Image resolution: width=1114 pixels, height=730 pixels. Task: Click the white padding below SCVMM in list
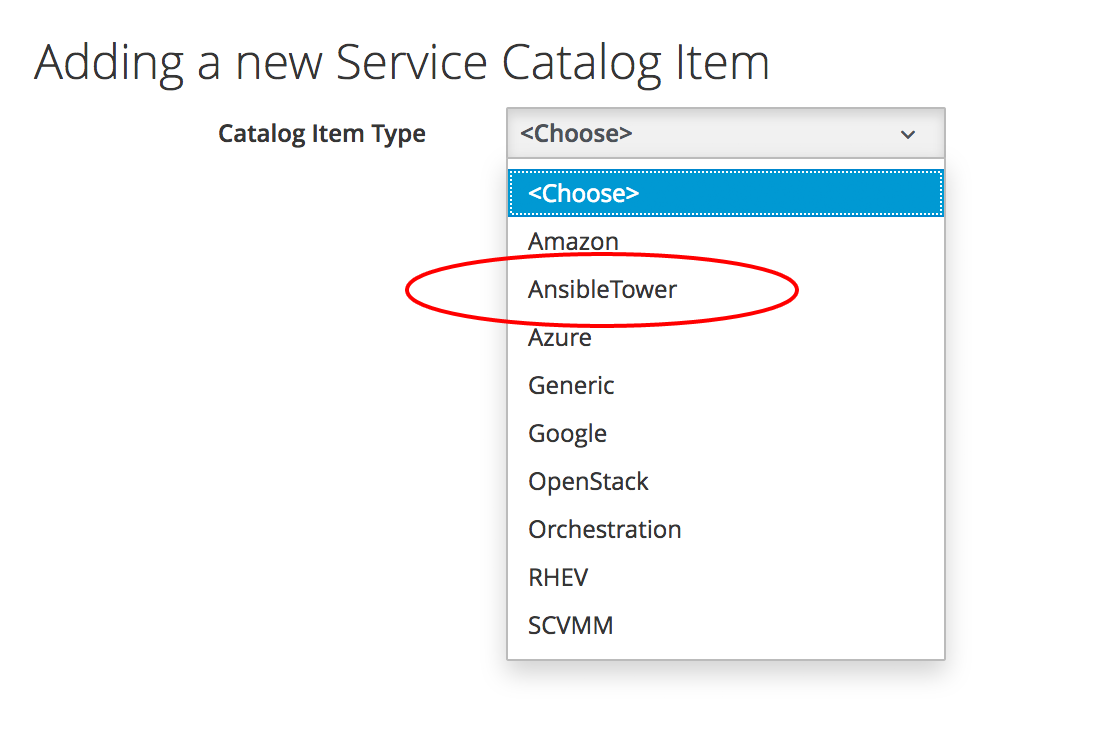[724, 650]
